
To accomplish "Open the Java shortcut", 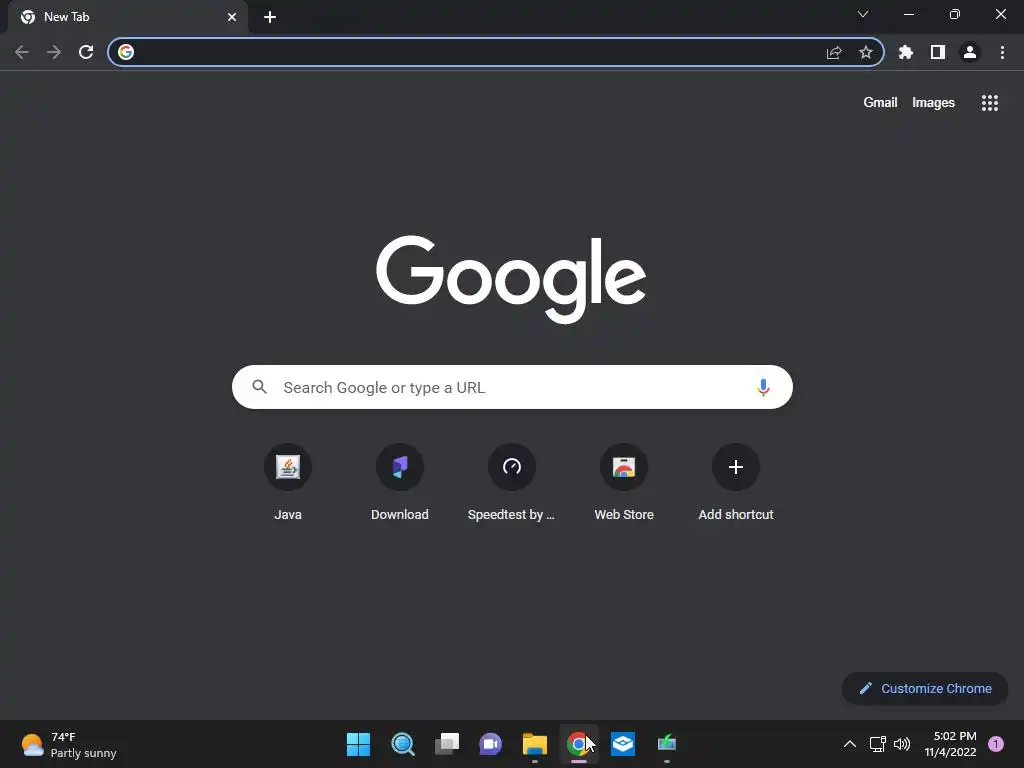I will click(288, 482).
